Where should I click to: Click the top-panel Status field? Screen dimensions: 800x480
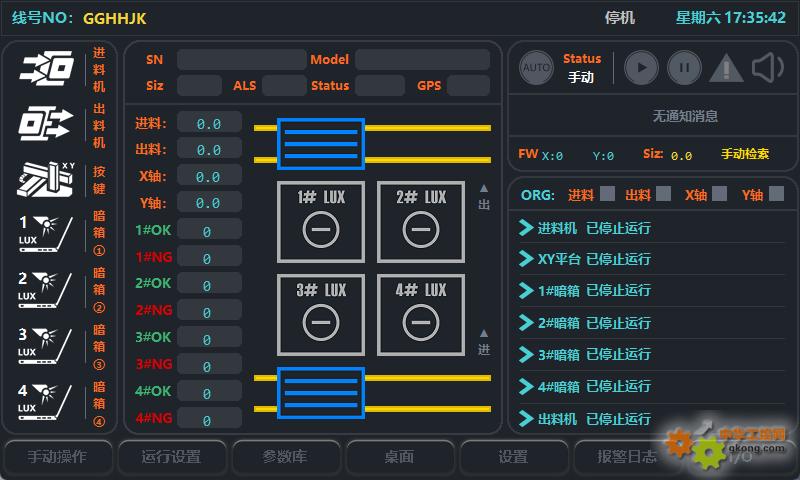point(380,85)
